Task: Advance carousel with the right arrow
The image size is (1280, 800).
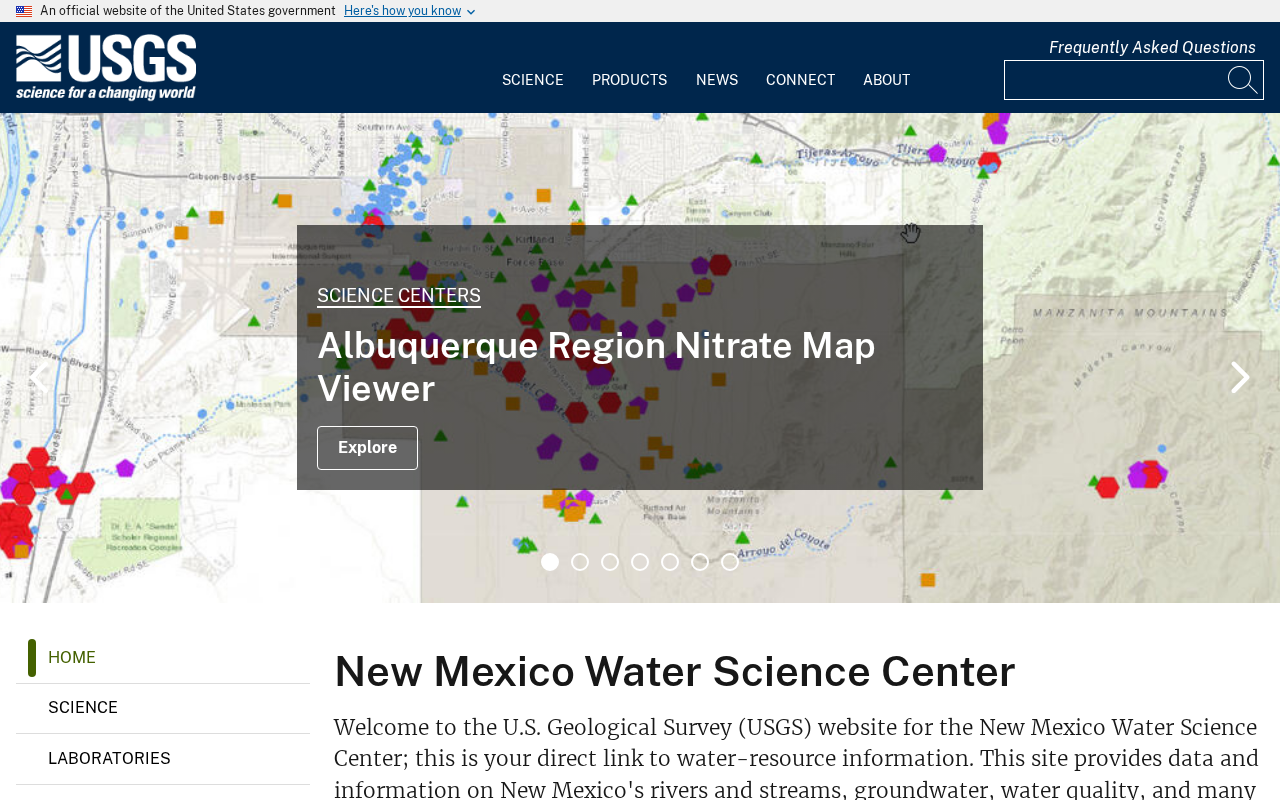Action: (x=1240, y=377)
